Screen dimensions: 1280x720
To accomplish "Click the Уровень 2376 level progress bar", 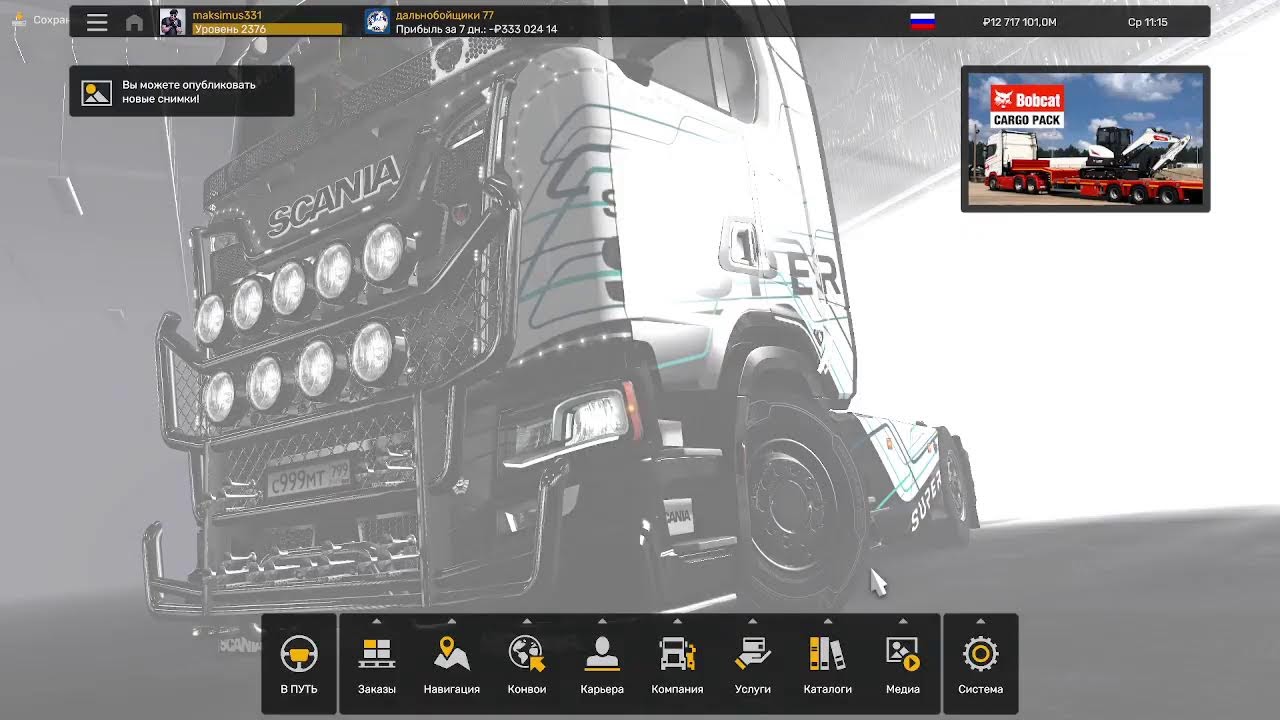I will (267, 29).
